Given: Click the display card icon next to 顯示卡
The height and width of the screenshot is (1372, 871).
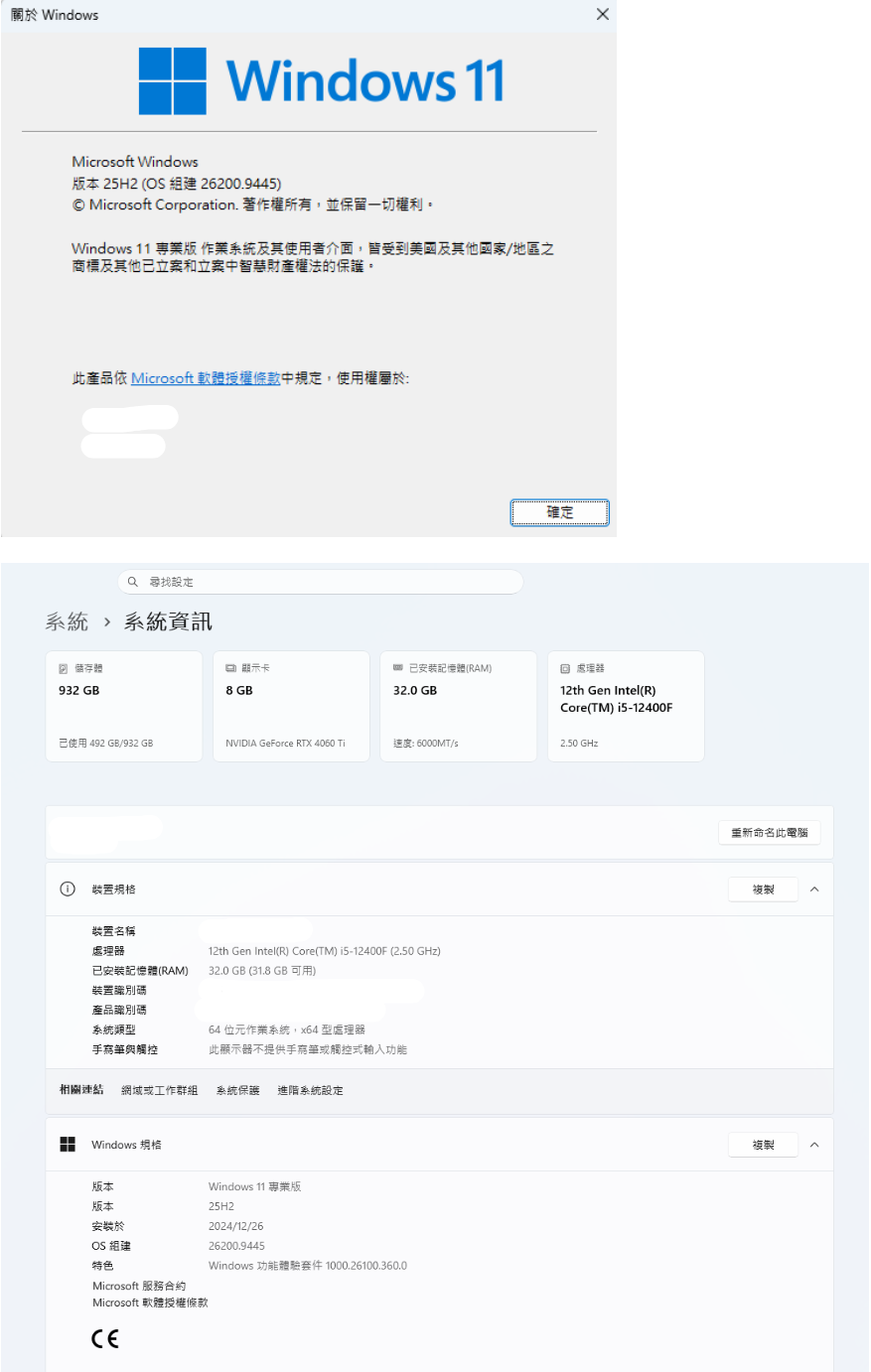Looking at the screenshot, I should pos(230,668).
